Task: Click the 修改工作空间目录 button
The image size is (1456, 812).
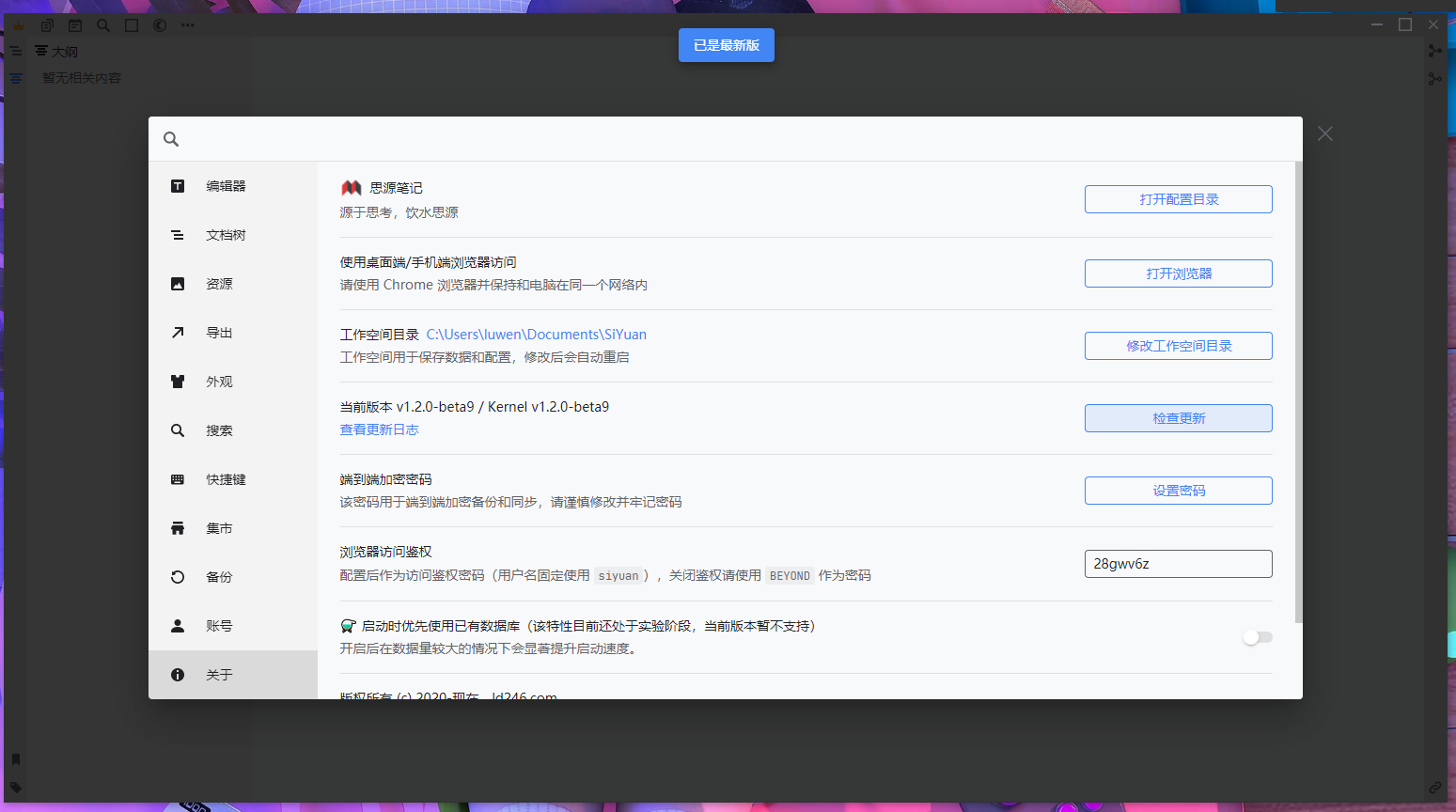Action: (x=1178, y=346)
